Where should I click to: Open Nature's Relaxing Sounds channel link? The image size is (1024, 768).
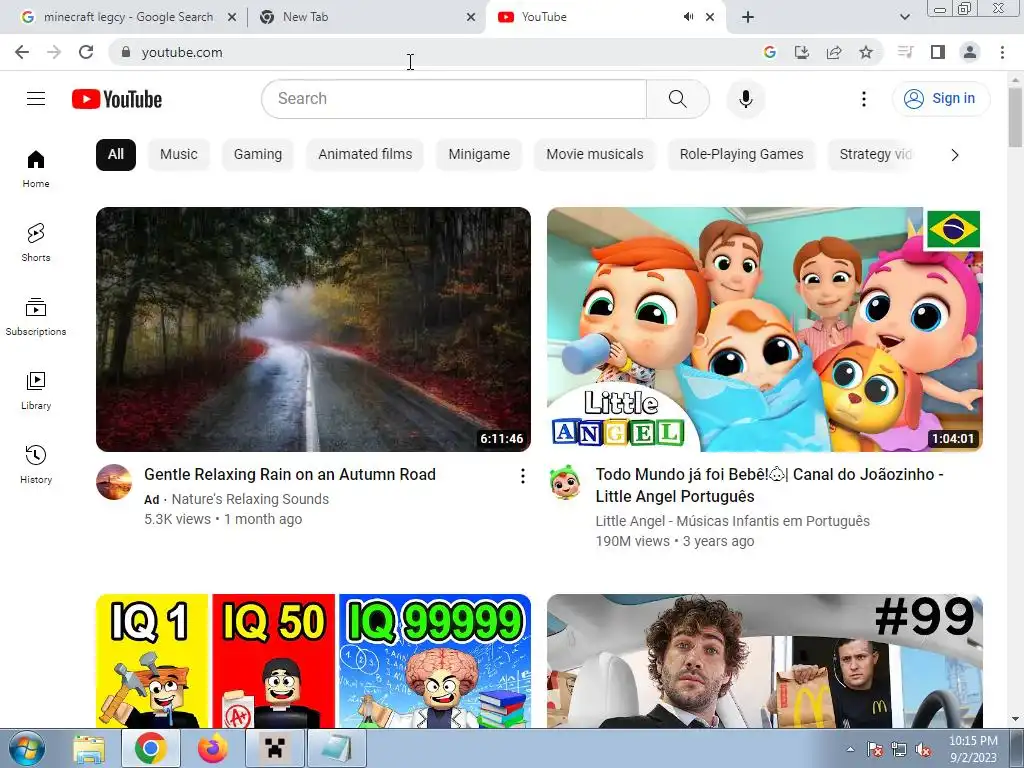[x=250, y=500]
